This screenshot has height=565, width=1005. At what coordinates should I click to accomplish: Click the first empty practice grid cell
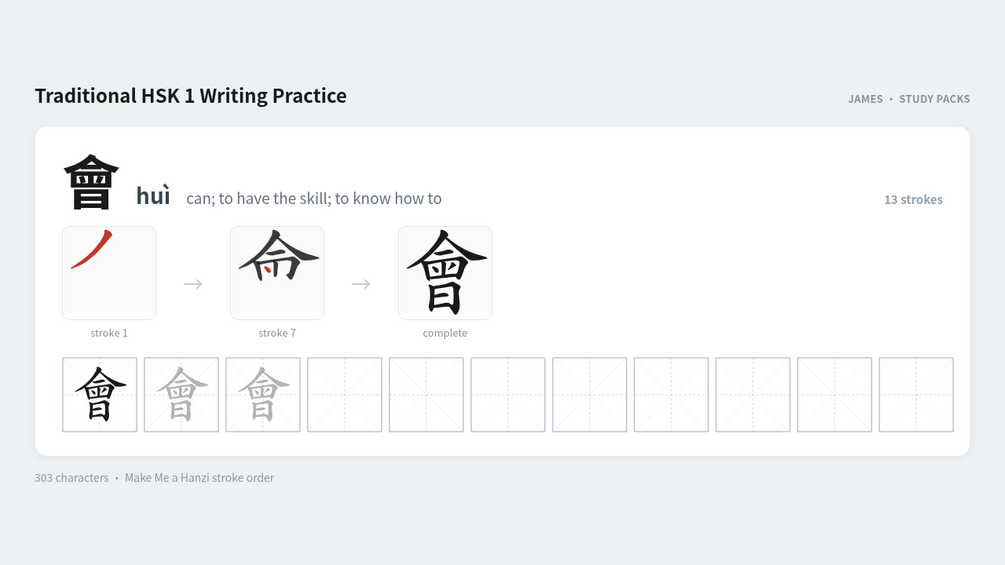(x=344, y=395)
